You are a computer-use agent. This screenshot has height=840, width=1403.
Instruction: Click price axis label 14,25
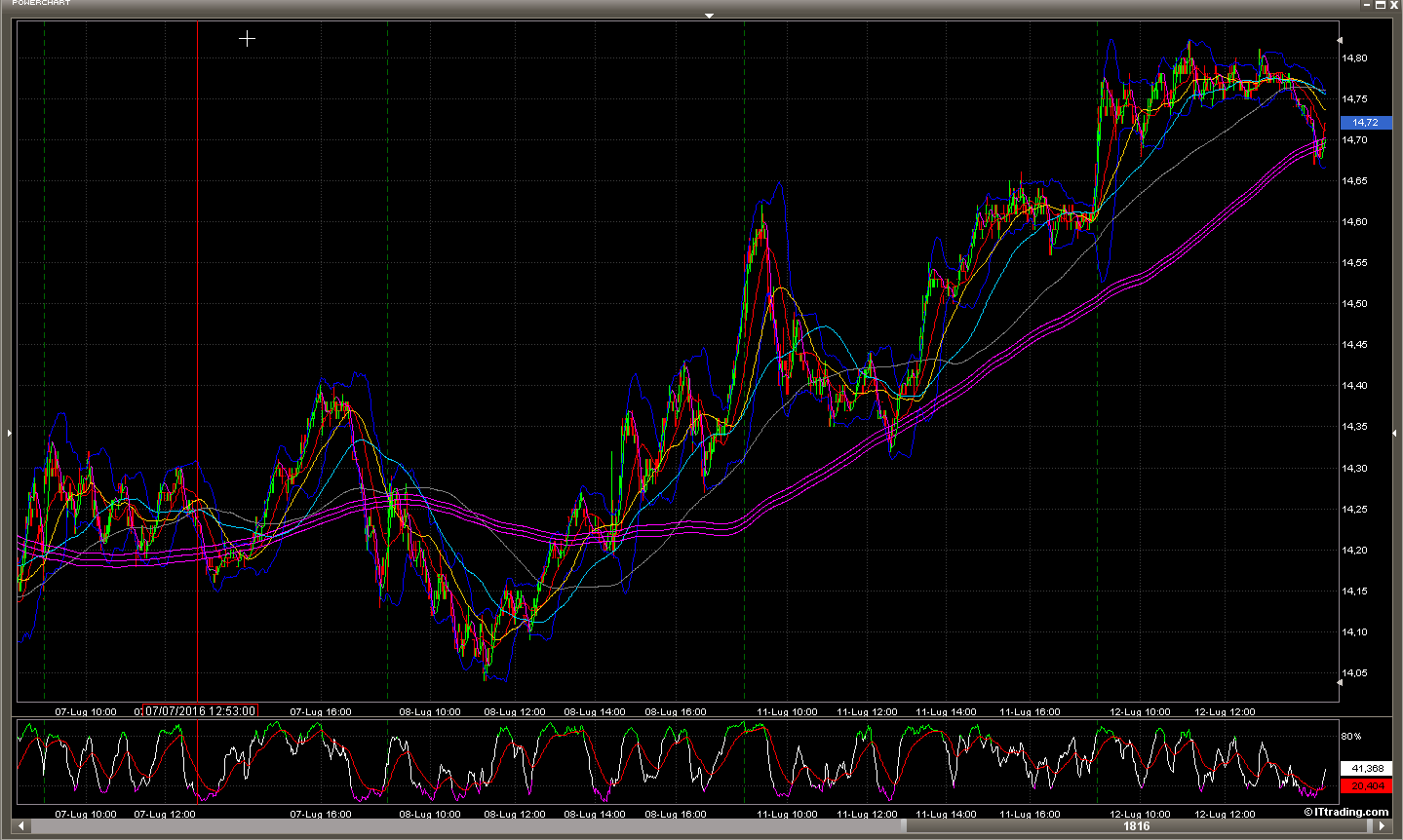pos(1354,510)
